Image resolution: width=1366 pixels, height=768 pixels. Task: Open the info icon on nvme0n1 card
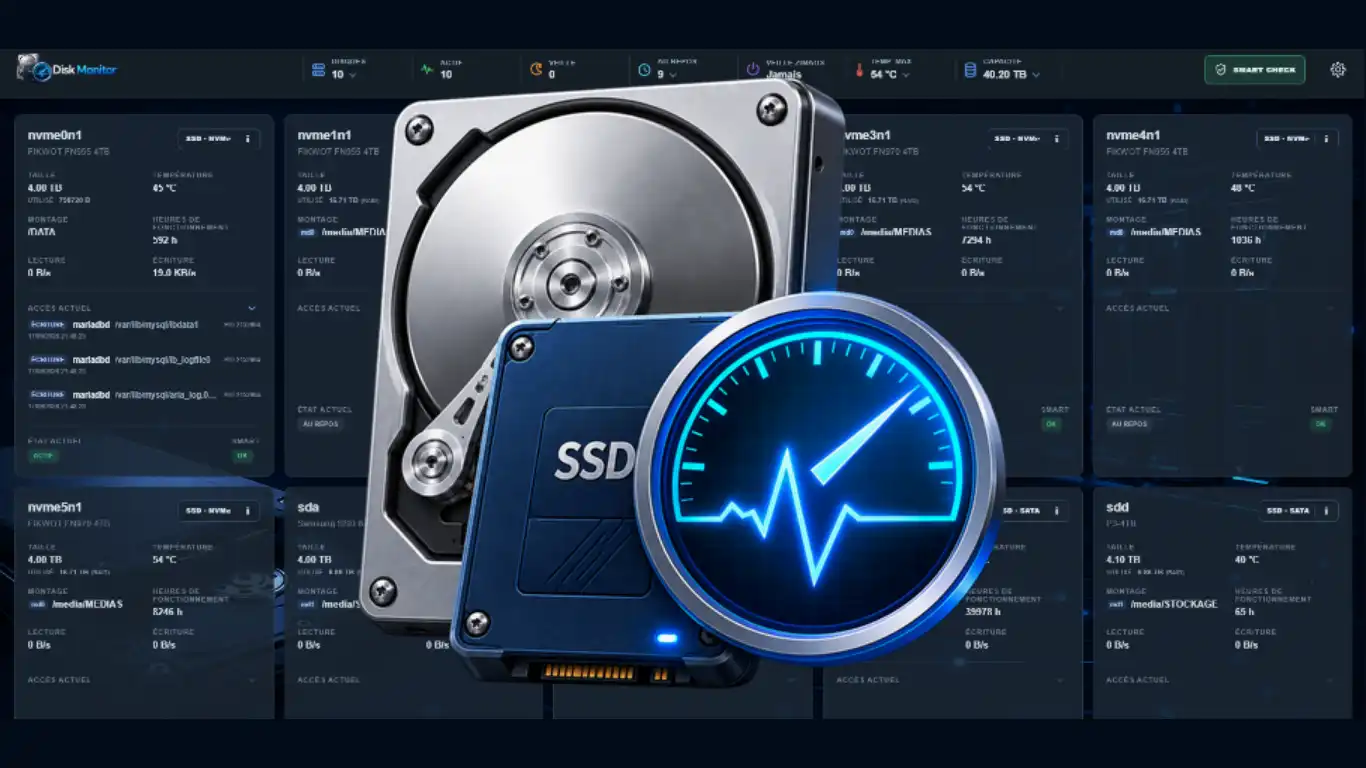(248, 139)
